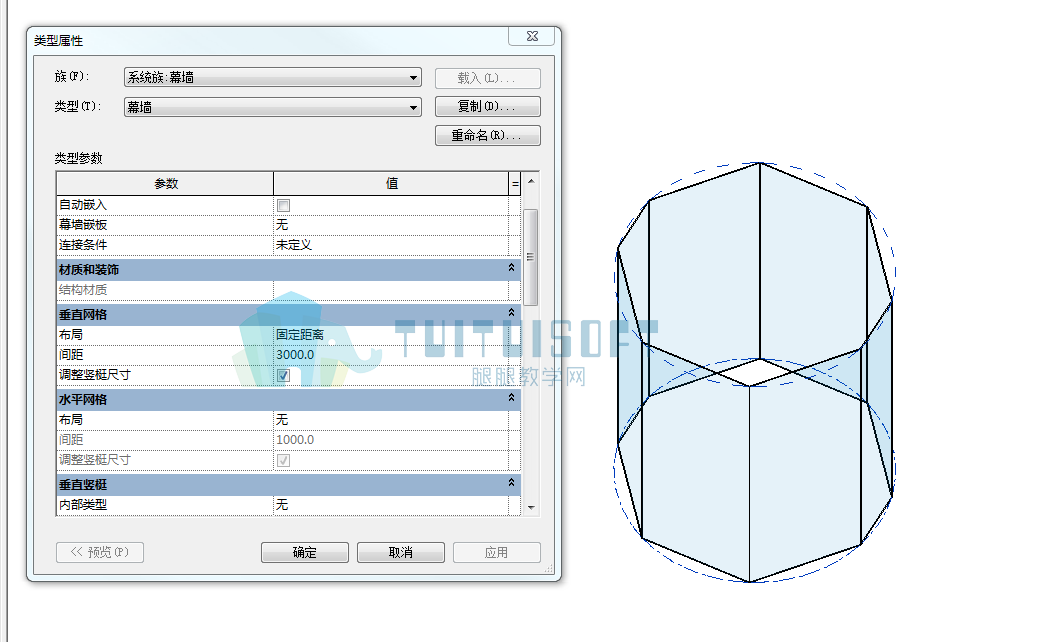
Task: Collapse the 垂直网格 section
Action: [512, 313]
